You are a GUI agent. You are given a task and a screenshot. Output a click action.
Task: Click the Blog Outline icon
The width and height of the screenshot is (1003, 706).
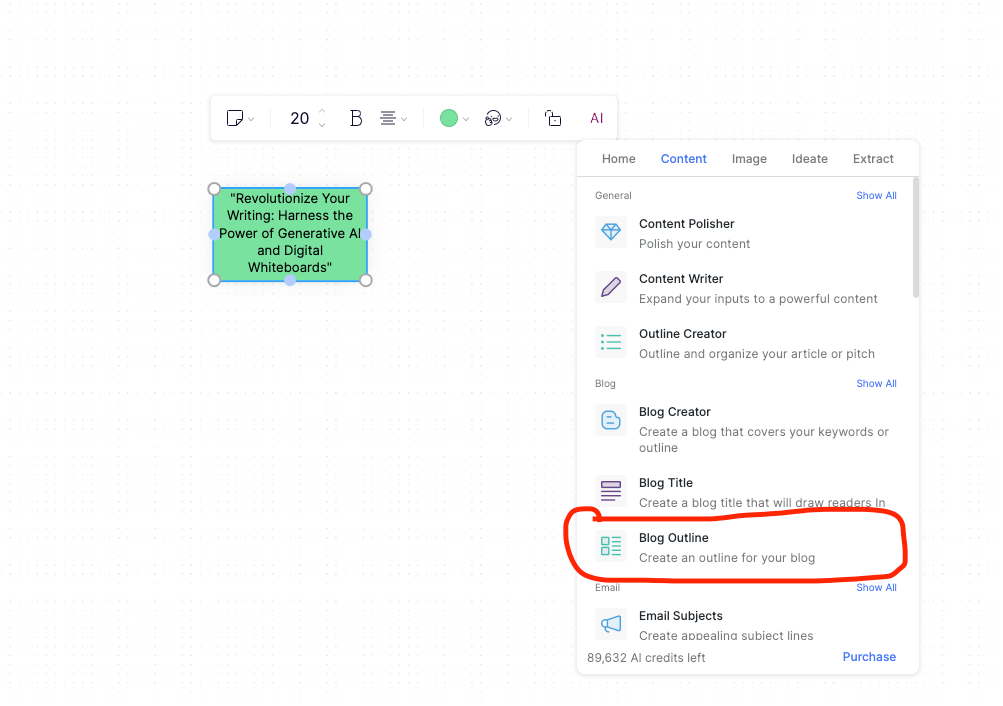click(x=611, y=545)
